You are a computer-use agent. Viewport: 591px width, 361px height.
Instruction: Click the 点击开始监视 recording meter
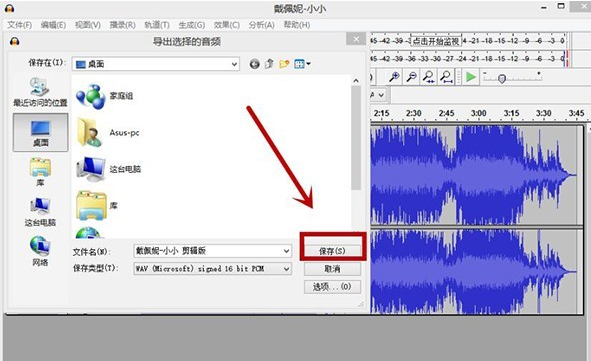(436, 41)
